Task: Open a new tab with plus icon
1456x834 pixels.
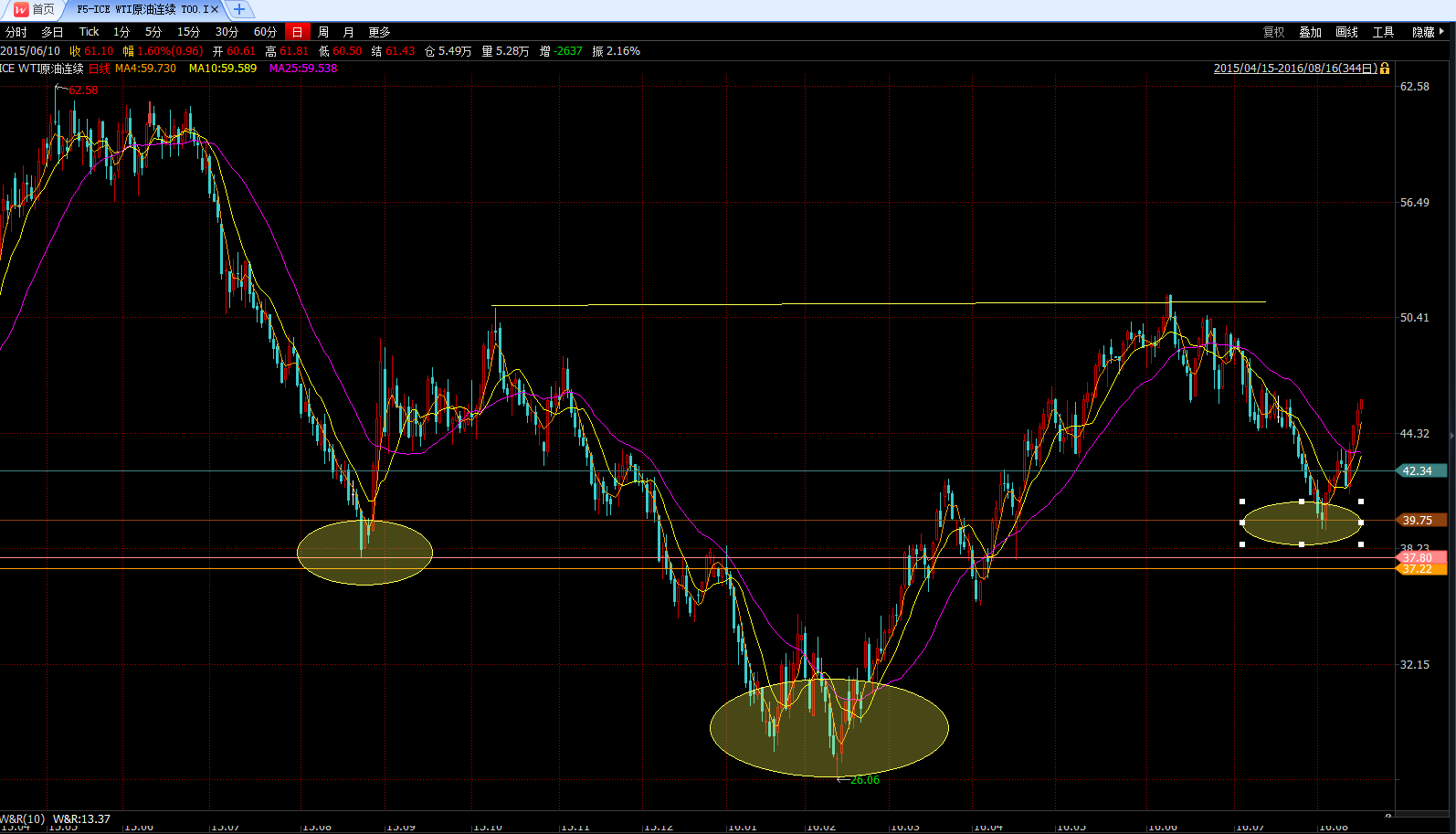Action: point(239,9)
